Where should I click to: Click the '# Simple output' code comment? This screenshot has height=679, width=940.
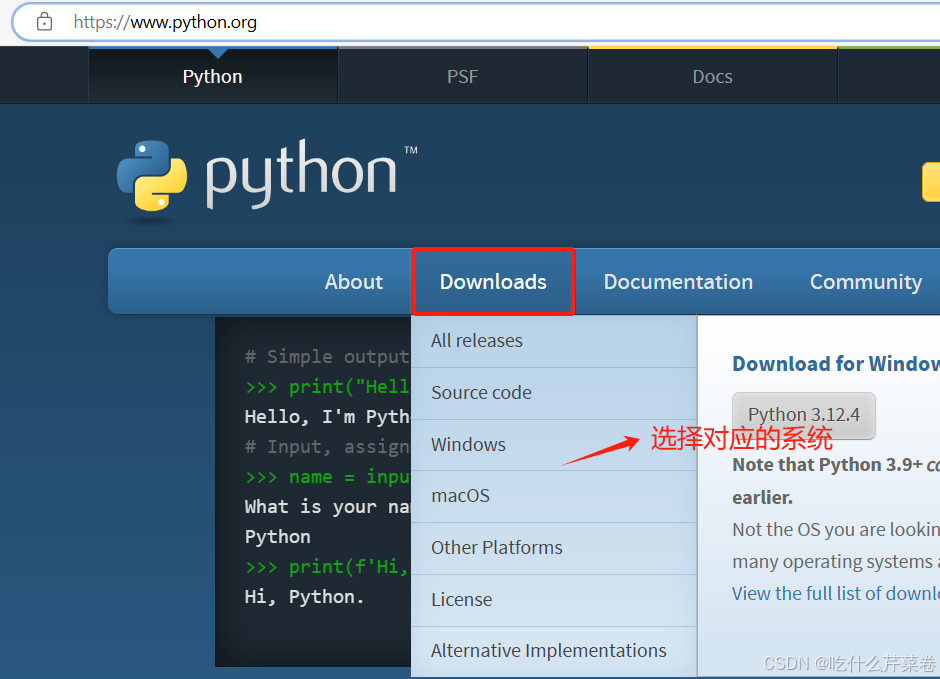click(327, 357)
